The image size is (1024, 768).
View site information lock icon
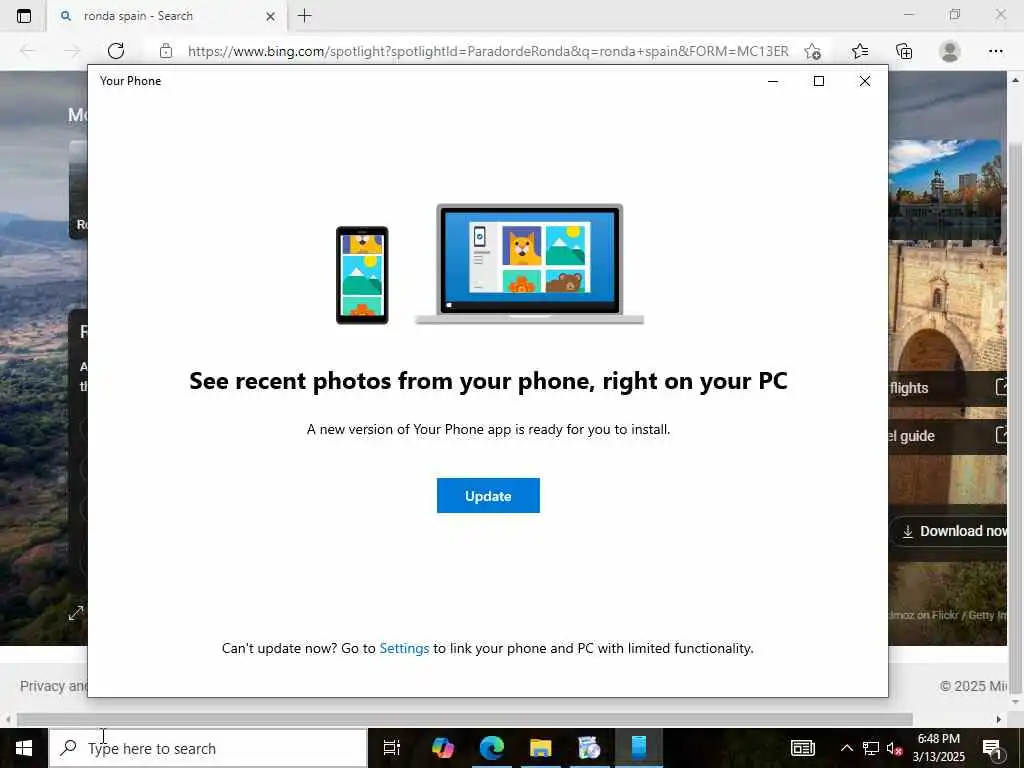point(166,51)
